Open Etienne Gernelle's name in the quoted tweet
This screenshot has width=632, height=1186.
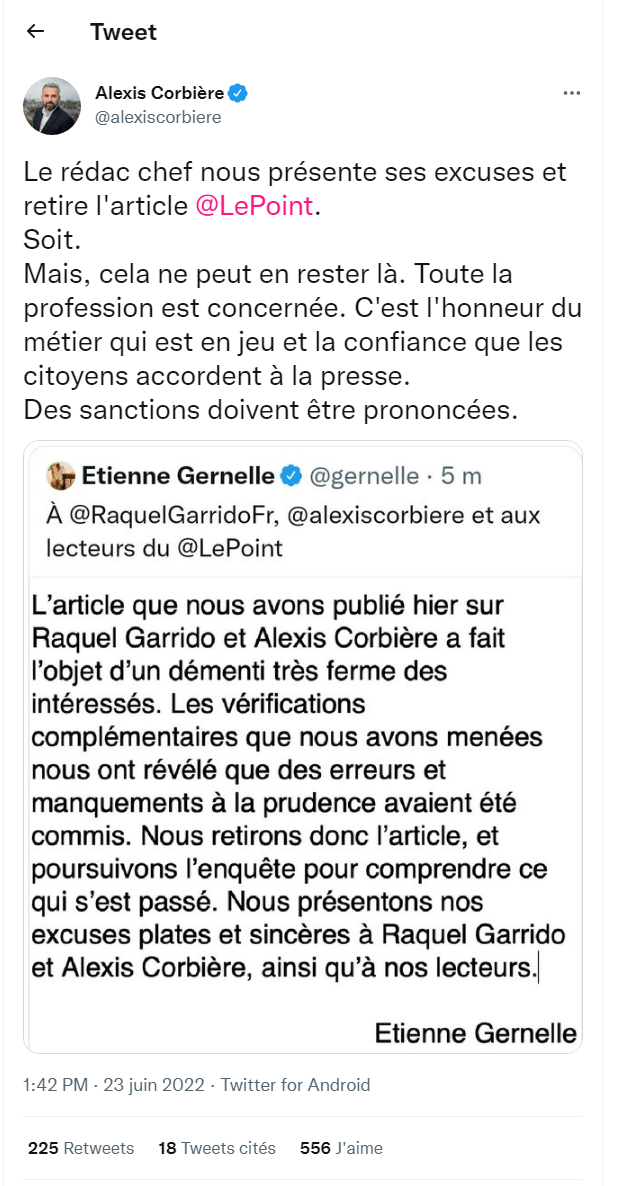[x=178, y=476]
